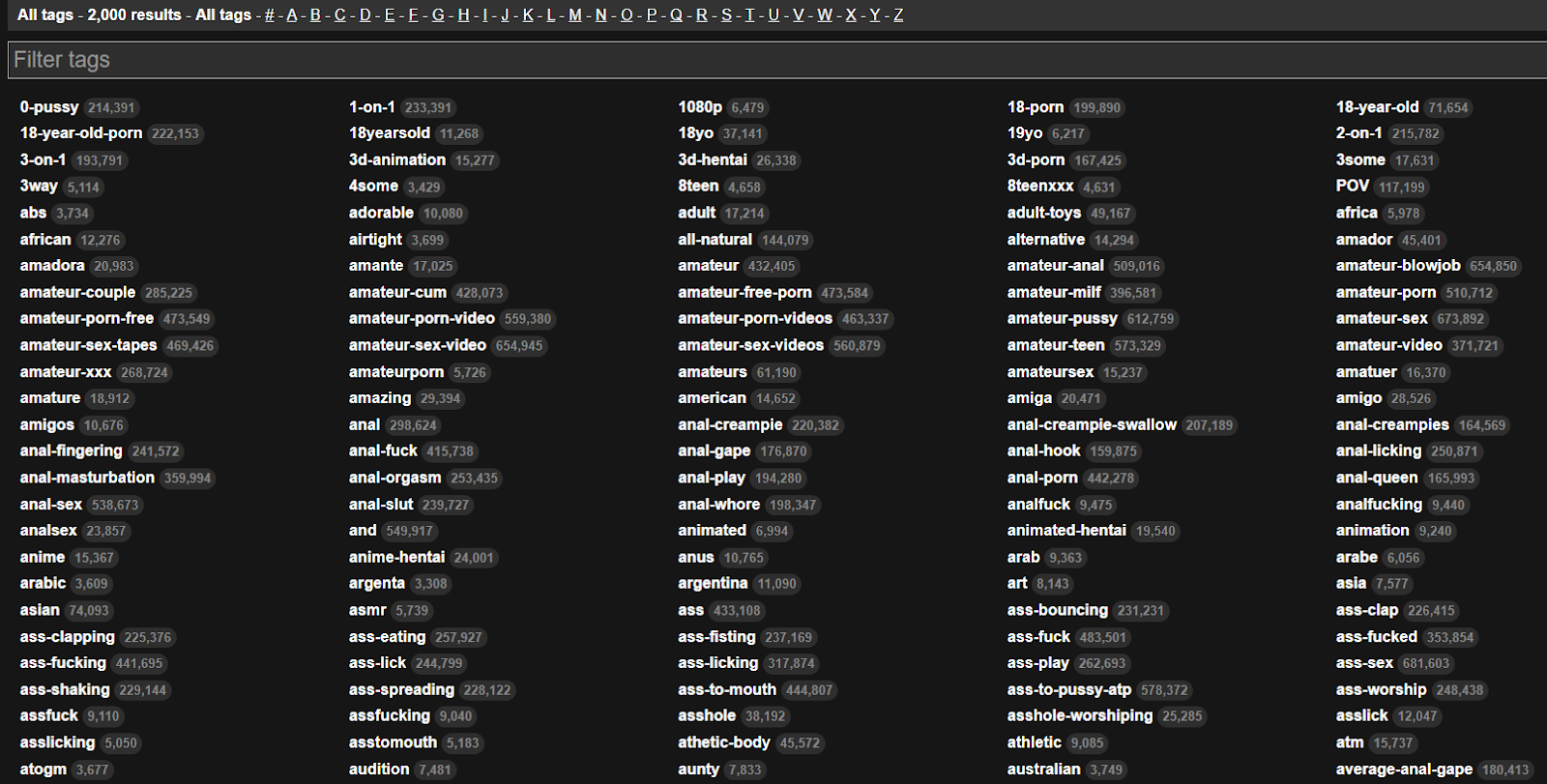Jump to tags starting with X
The height and width of the screenshot is (784, 1547).
click(x=851, y=15)
